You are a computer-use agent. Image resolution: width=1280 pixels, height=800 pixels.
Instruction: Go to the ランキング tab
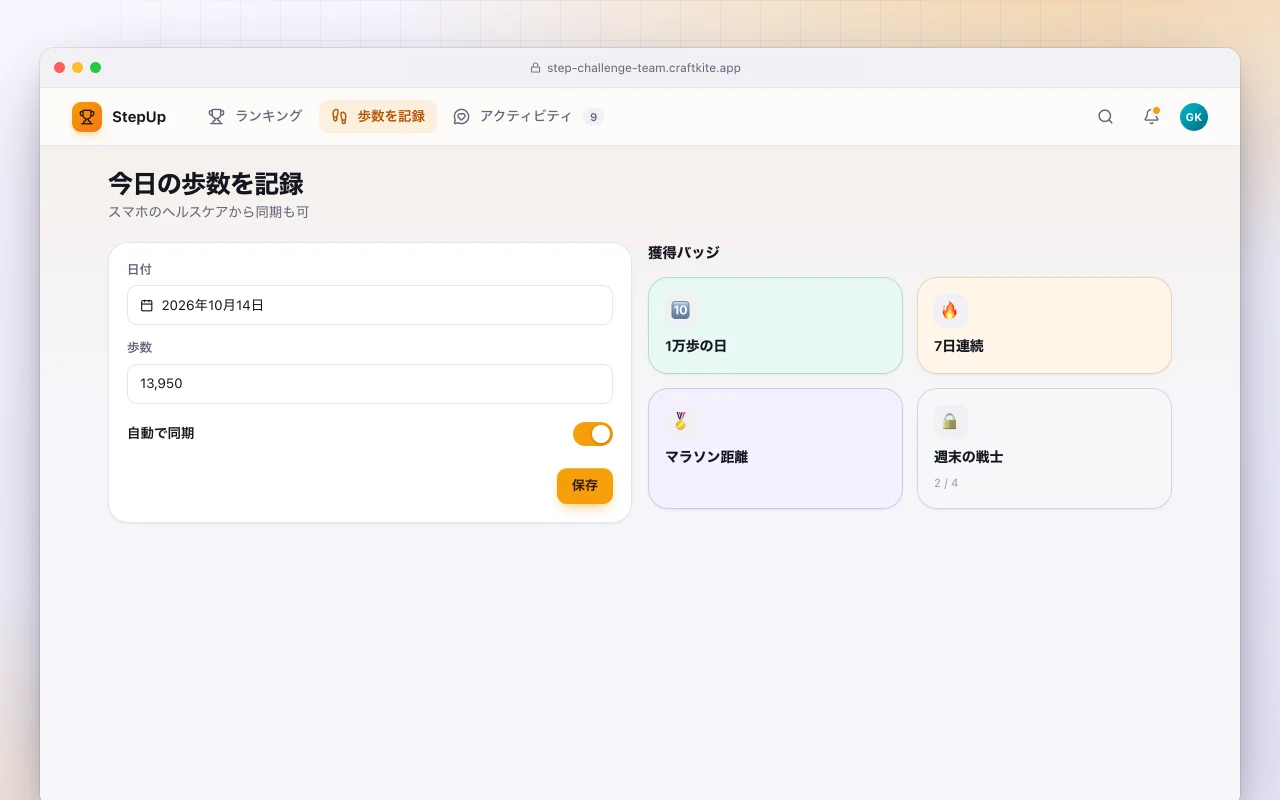(255, 116)
